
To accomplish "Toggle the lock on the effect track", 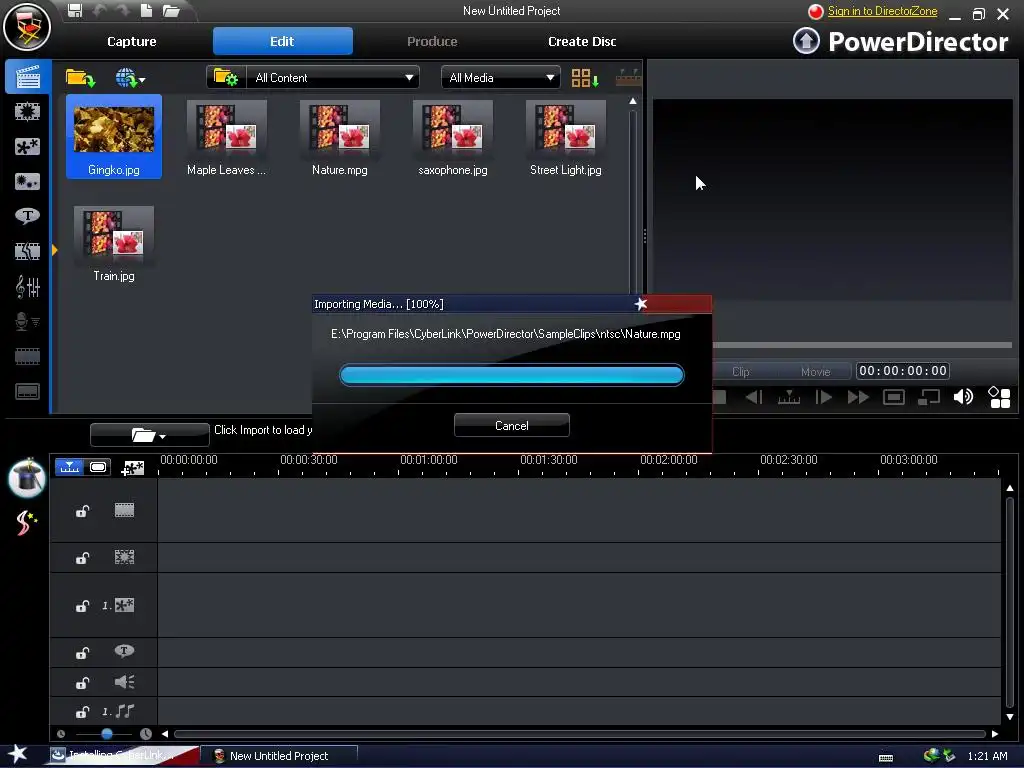I will click(x=82, y=558).
